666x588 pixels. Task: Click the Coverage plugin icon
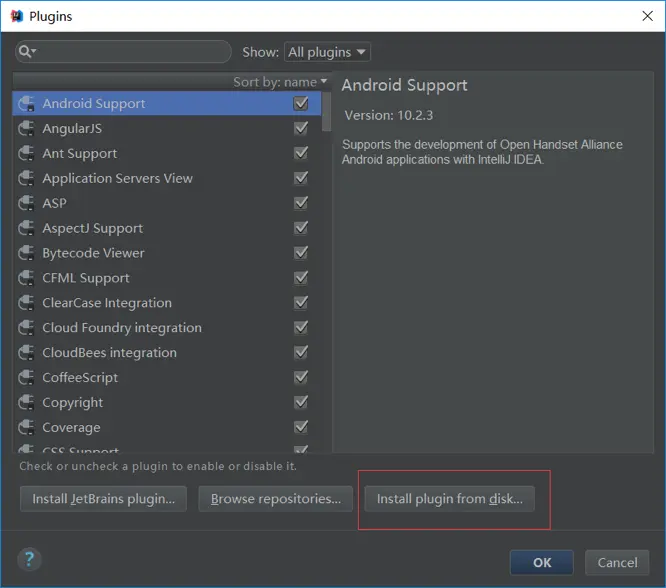[26, 427]
